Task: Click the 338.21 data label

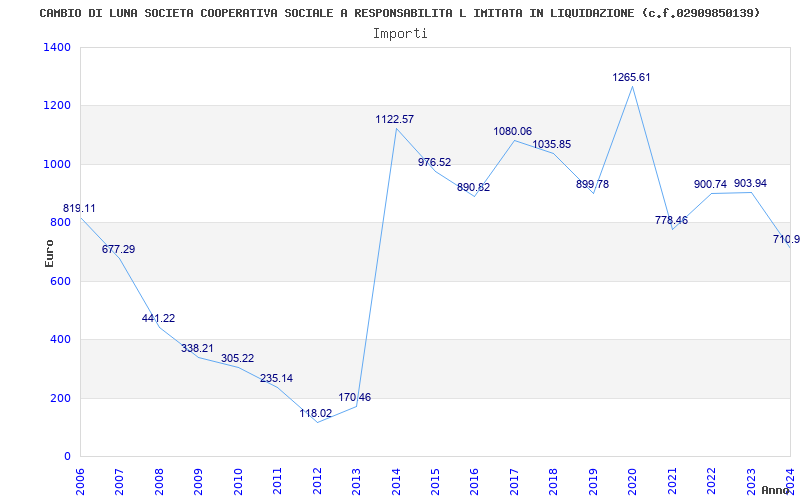Action: coord(197,348)
